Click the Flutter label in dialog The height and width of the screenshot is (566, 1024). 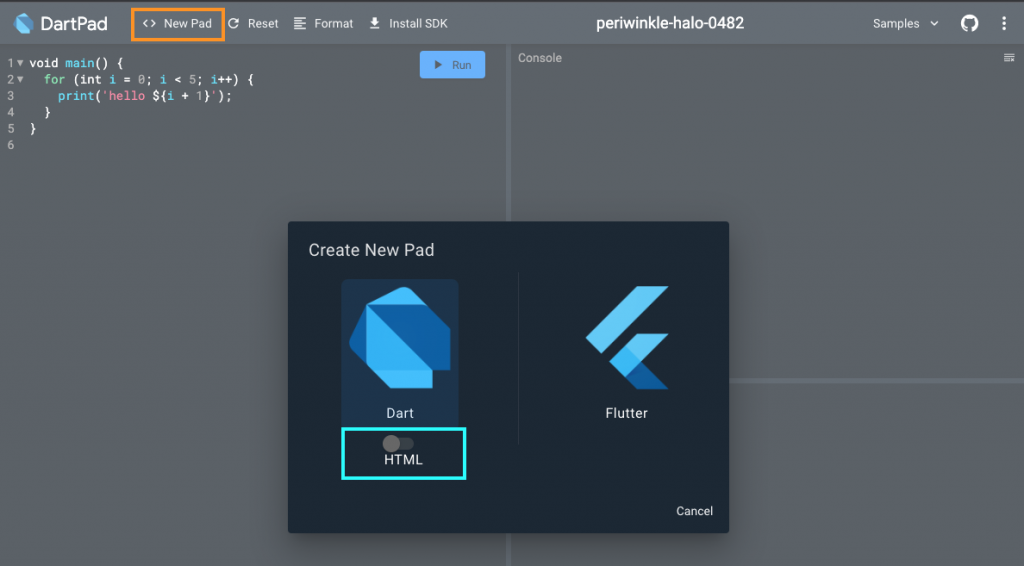pyautogui.click(x=626, y=413)
